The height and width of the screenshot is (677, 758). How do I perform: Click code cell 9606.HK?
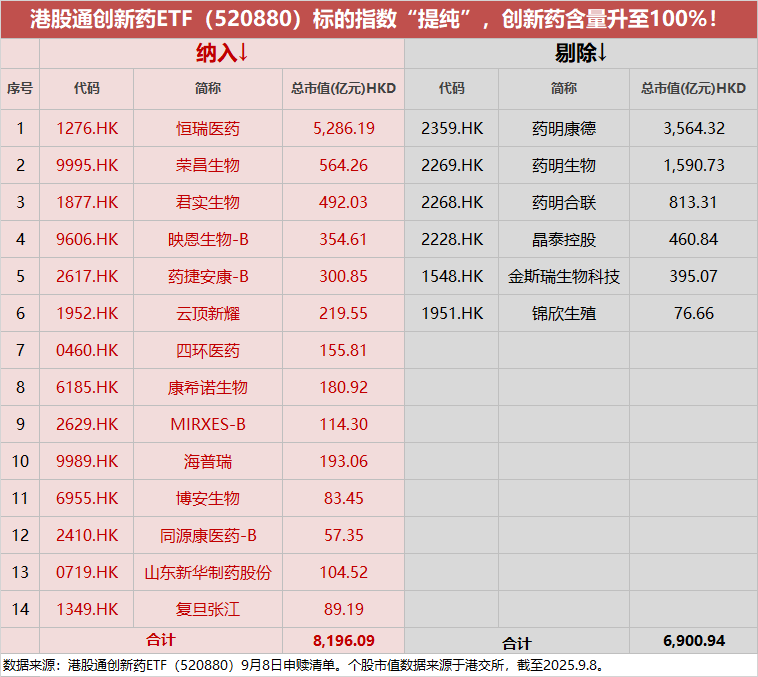tap(87, 239)
